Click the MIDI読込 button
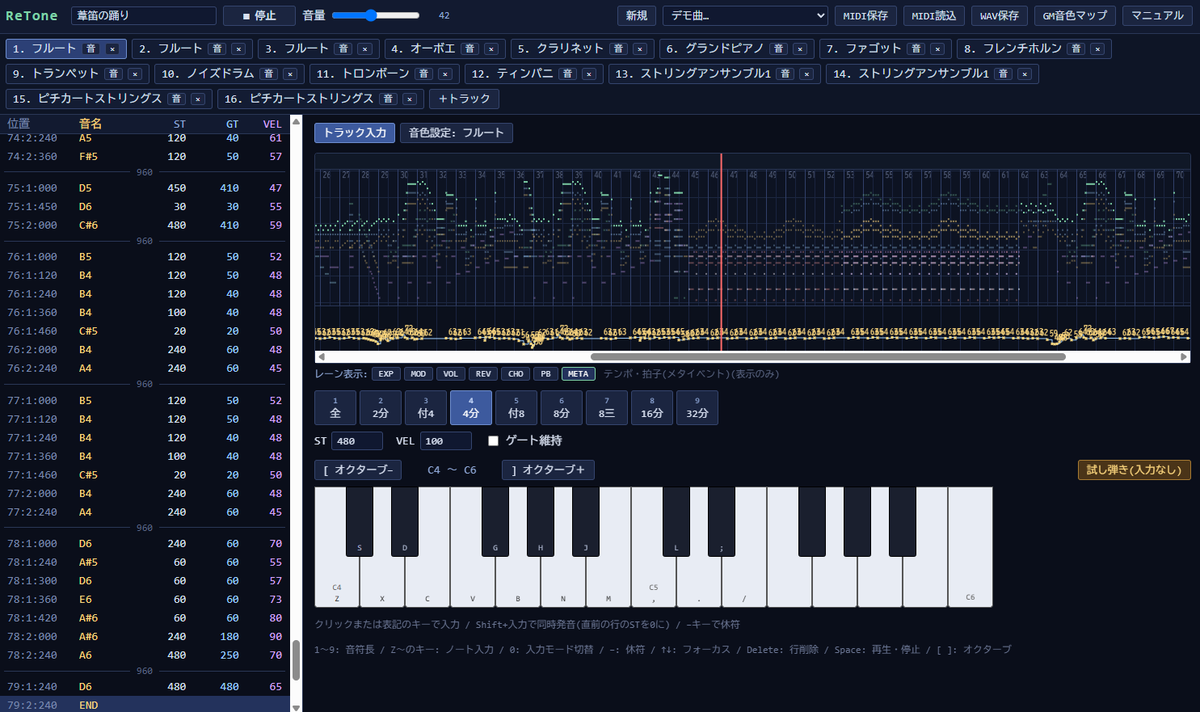Image resolution: width=1200 pixels, height=712 pixels. (x=933, y=15)
